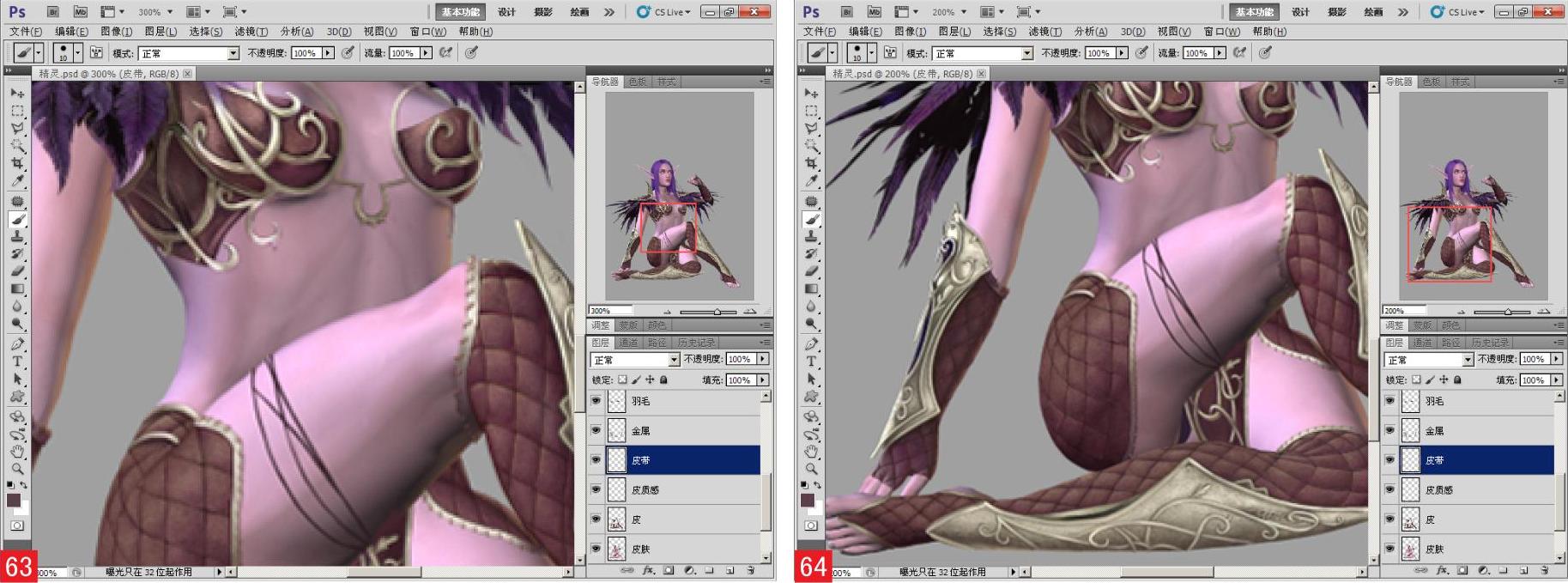Screen dimensions: 1568x583
Task: Open CS Live in right window
Action: pyautogui.click(x=1456, y=12)
